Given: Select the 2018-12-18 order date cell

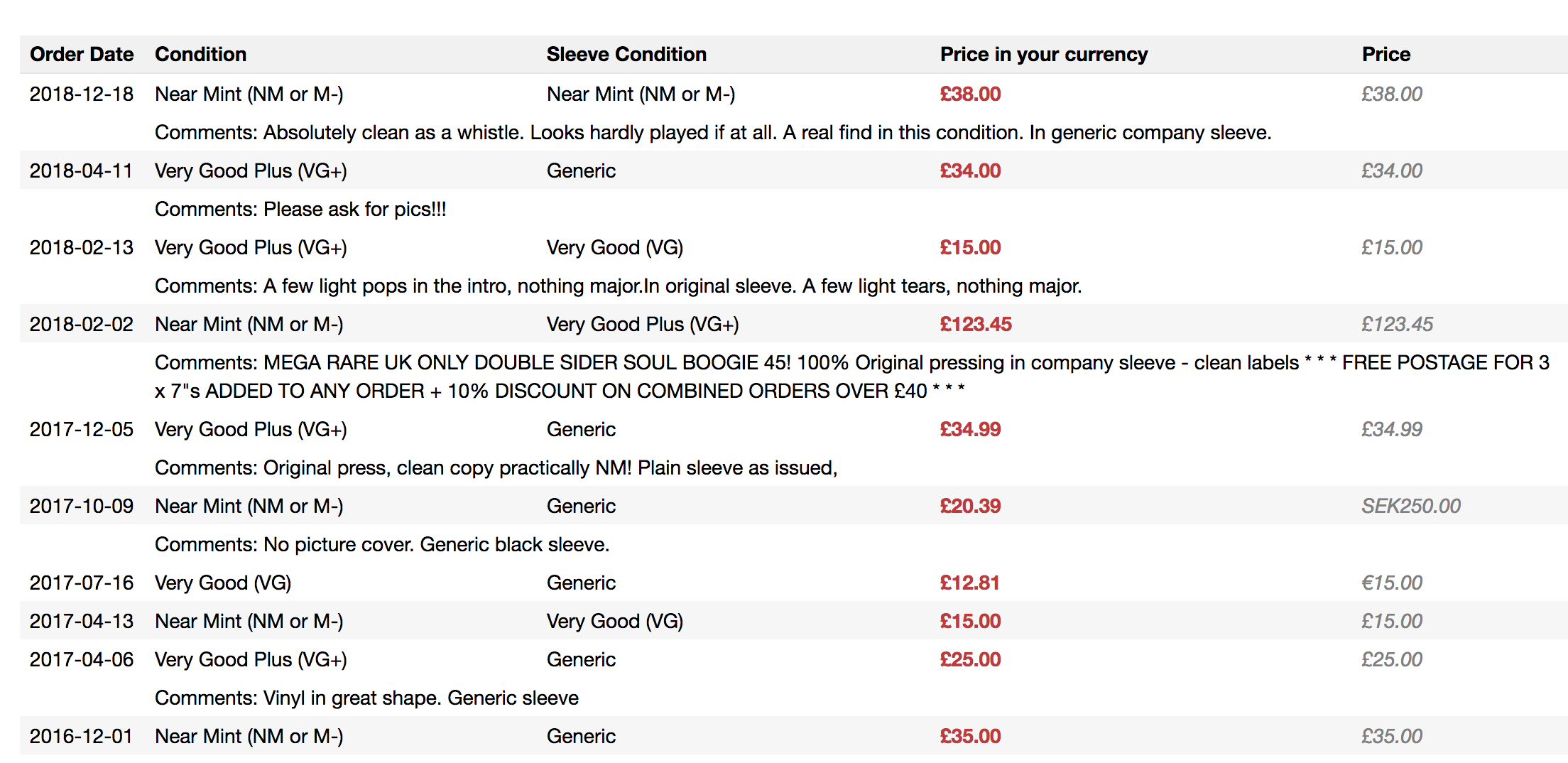Looking at the screenshot, I should tap(82, 94).
